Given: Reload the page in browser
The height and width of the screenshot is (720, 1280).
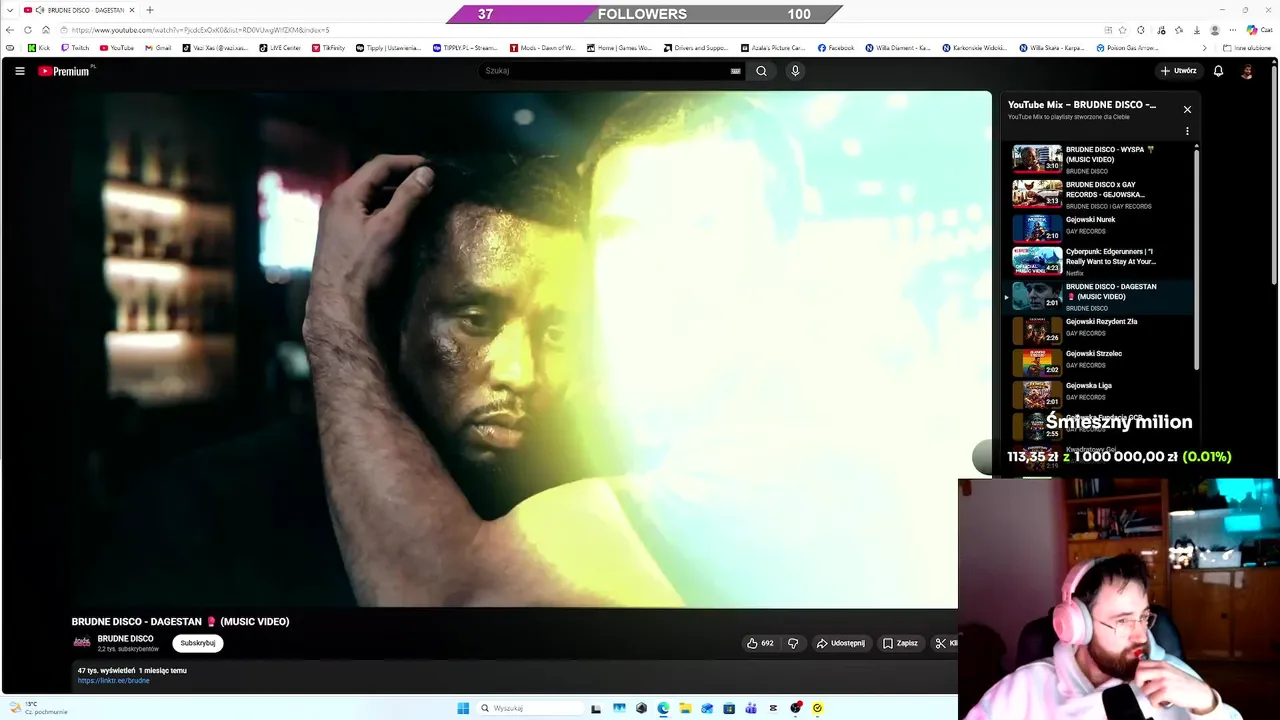Looking at the screenshot, I should 29,30.
